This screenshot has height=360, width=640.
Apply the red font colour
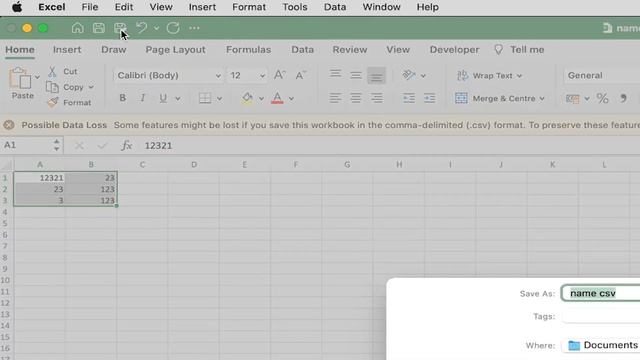click(277, 98)
